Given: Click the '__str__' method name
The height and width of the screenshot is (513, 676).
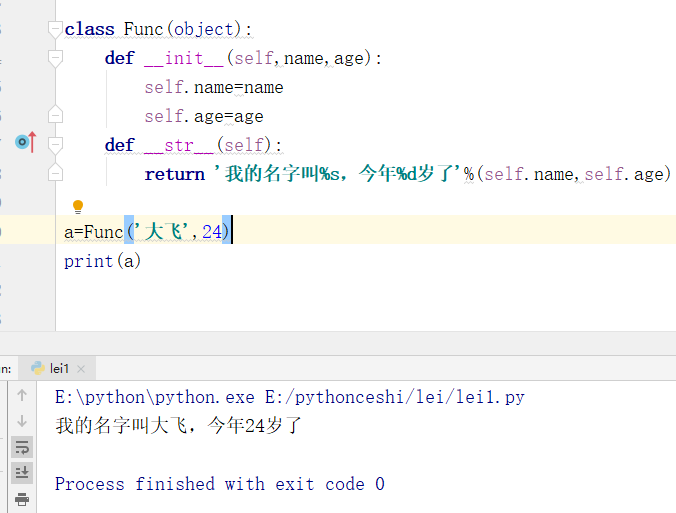Looking at the screenshot, I should 179,145.
